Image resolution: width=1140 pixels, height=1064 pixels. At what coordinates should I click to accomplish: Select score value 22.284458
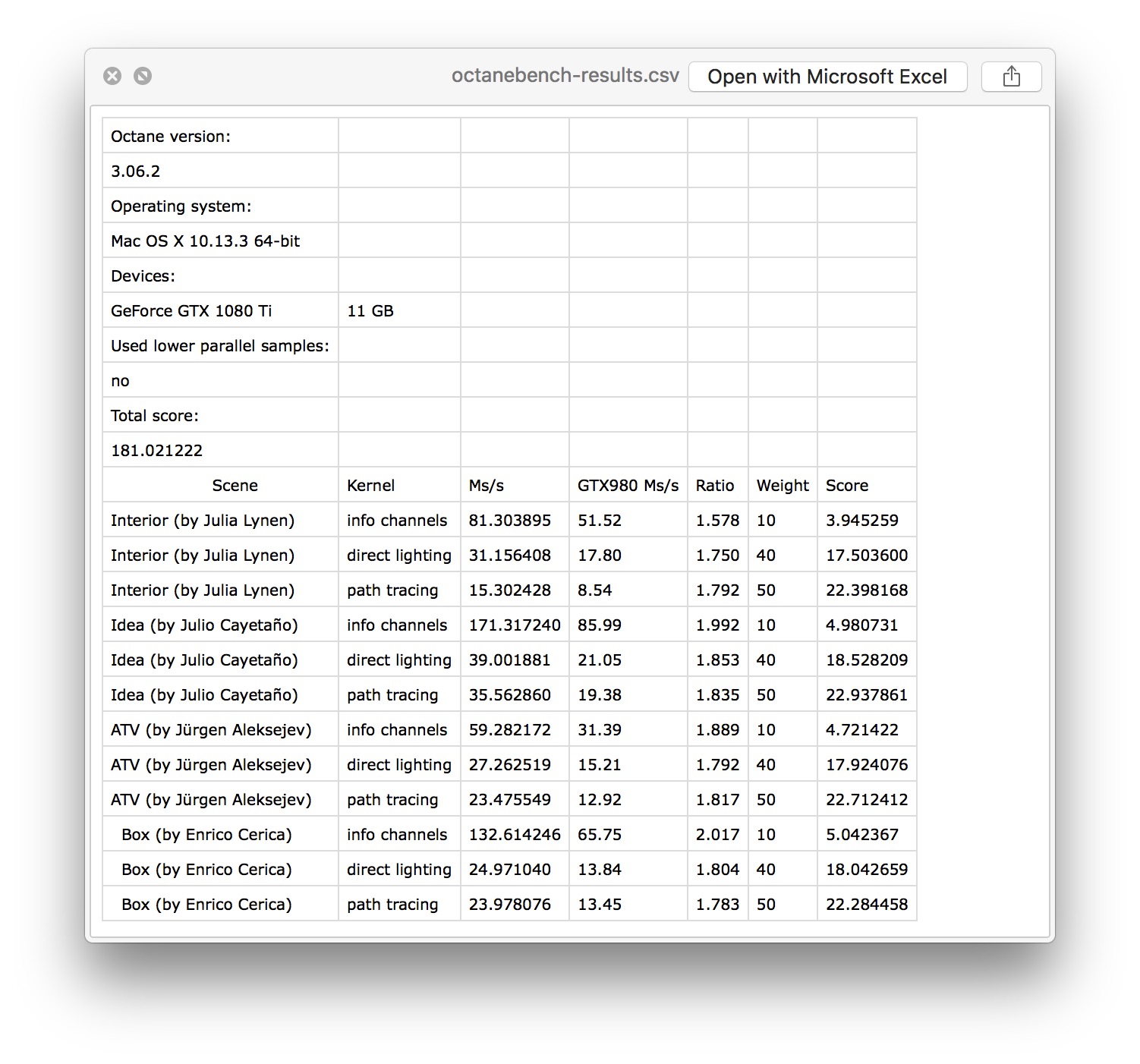[x=867, y=904]
